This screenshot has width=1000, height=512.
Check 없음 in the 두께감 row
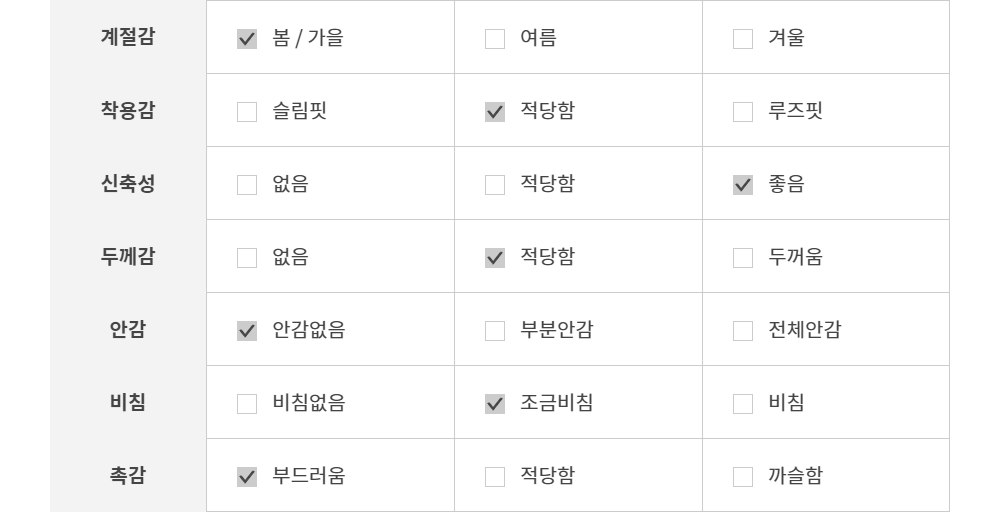pyautogui.click(x=247, y=258)
